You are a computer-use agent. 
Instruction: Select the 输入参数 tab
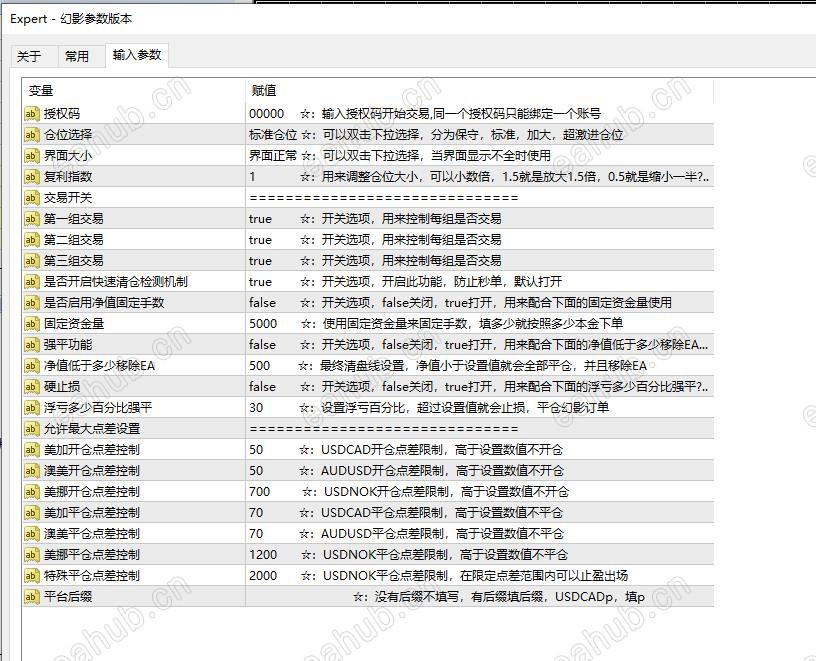pos(137,55)
